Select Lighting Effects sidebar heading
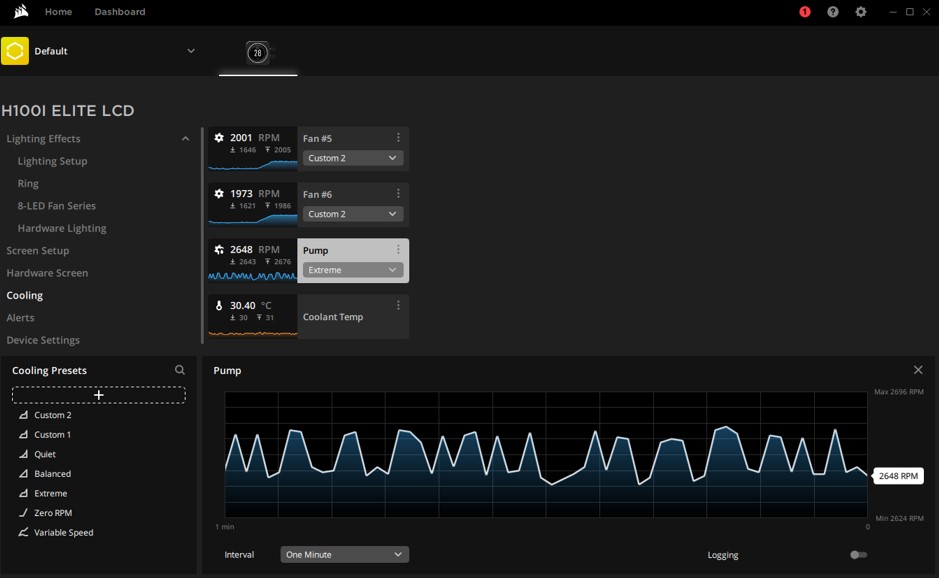This screenshot has height=578, width=939. coord(43,138)
